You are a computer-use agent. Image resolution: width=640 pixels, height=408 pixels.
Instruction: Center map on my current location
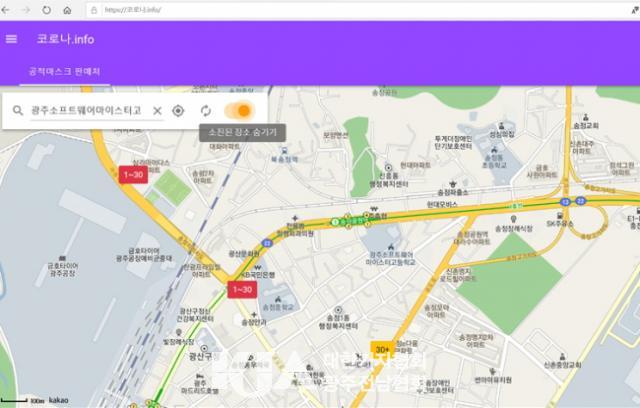pyautogui.click(x=178, y=111)
